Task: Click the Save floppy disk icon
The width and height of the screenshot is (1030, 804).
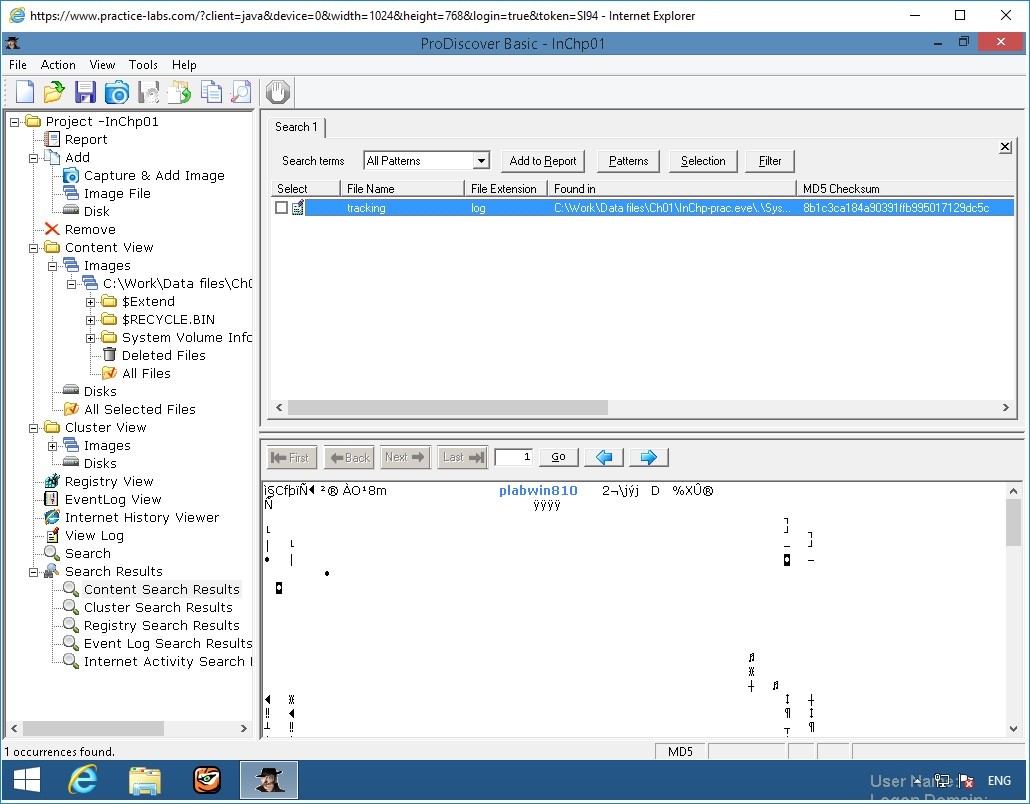Action: pyautogui.click(x=85, y=92)
